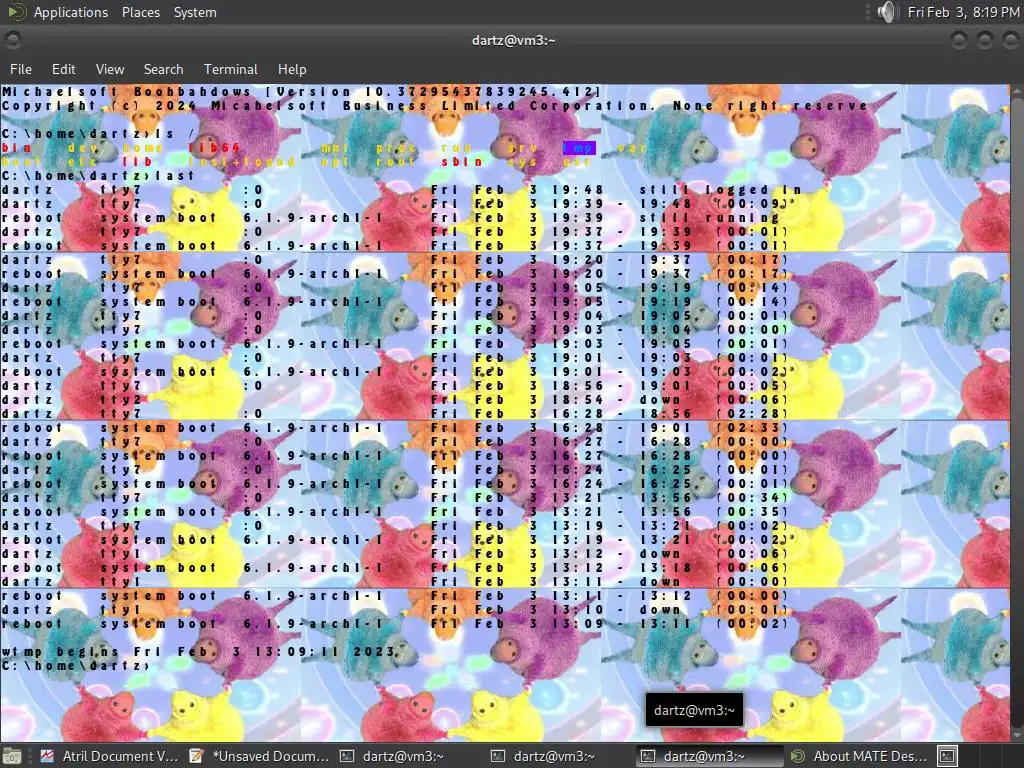The image size is (1024, 768).
Task: Click the 'opt' directory name
Action: click(x=335, y=161)
